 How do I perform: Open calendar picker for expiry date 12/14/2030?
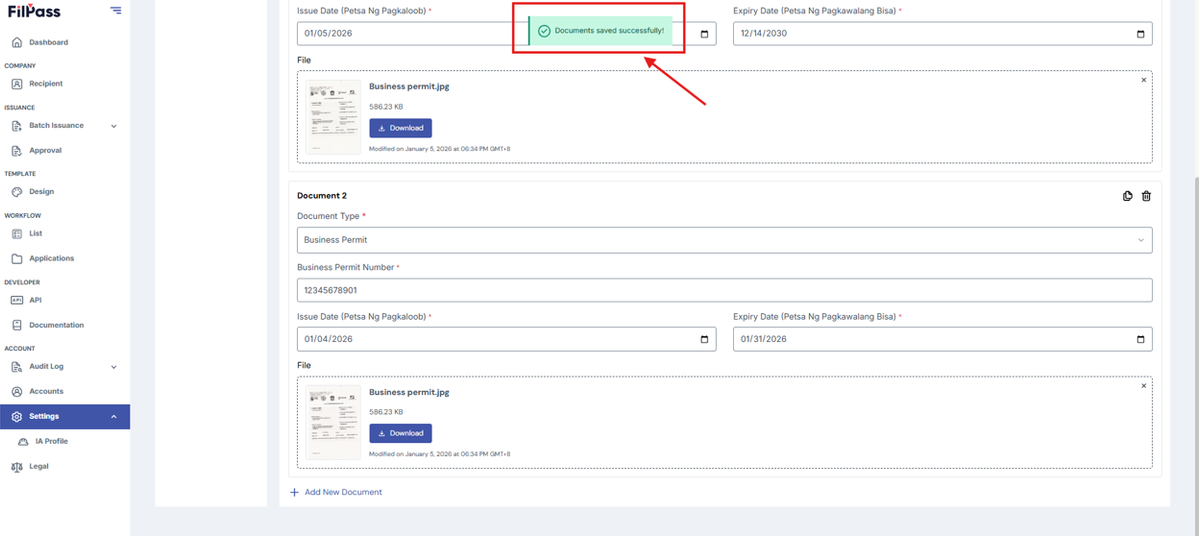1140,34
